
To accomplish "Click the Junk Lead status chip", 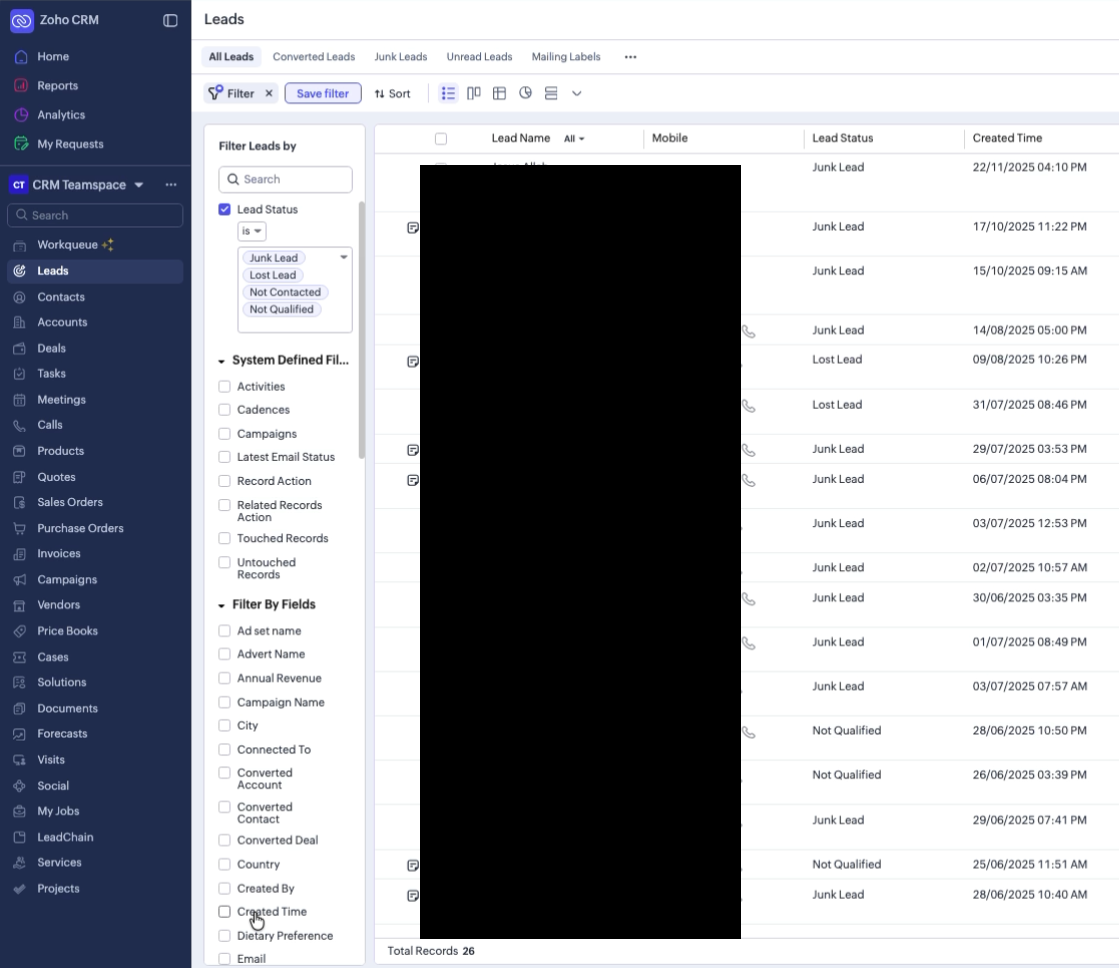I will click(274, 258).
